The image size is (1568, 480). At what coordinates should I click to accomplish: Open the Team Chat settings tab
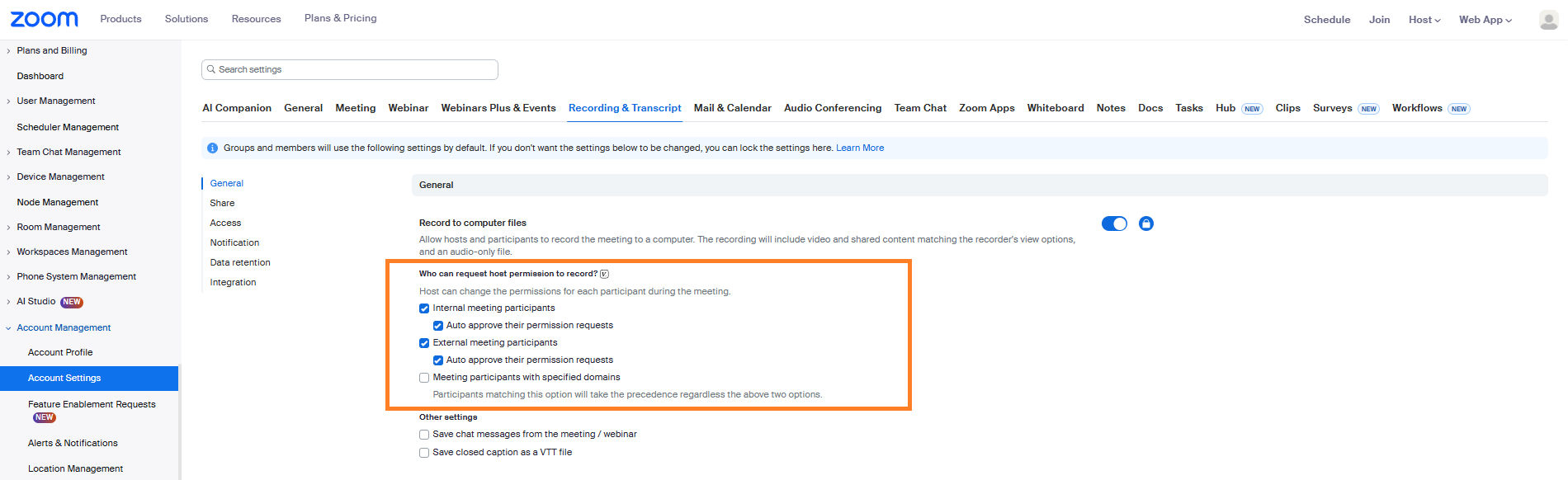pos(920,108)
